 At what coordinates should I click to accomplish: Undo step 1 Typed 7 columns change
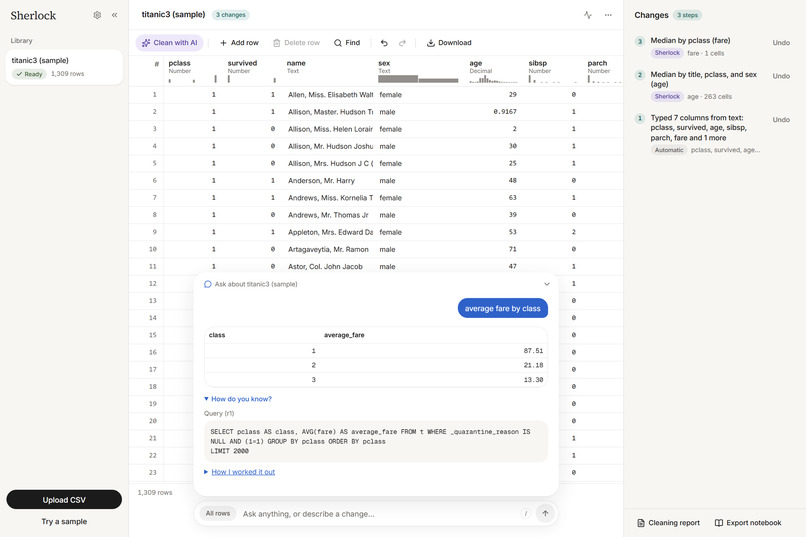tap(781, 120)
